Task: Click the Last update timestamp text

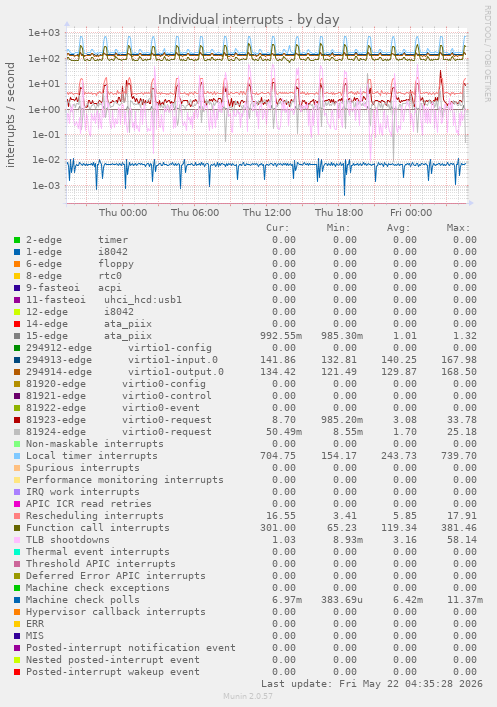Action: [x=372, y=684]
